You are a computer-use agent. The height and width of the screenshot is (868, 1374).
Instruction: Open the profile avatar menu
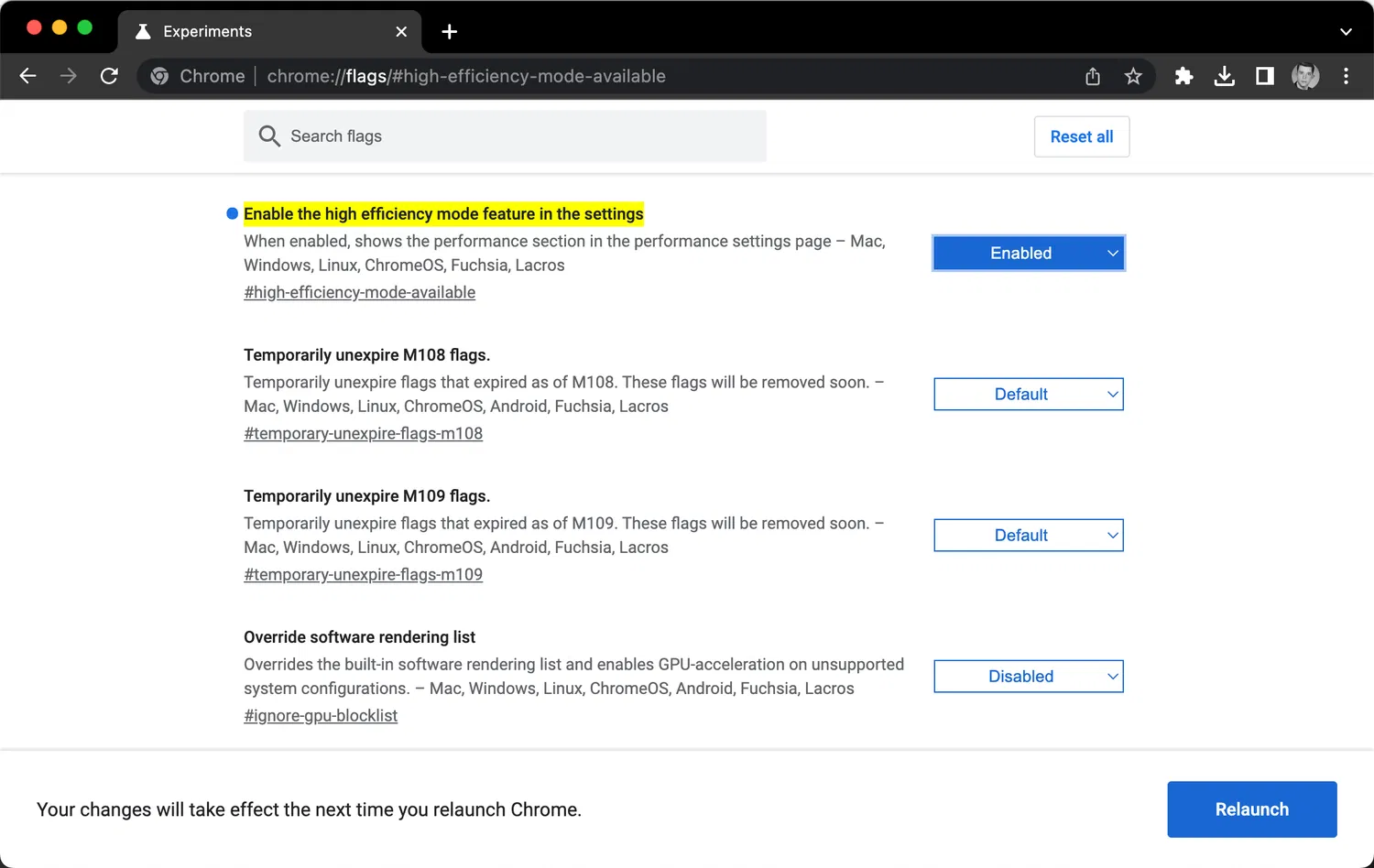coord(1305,76)
